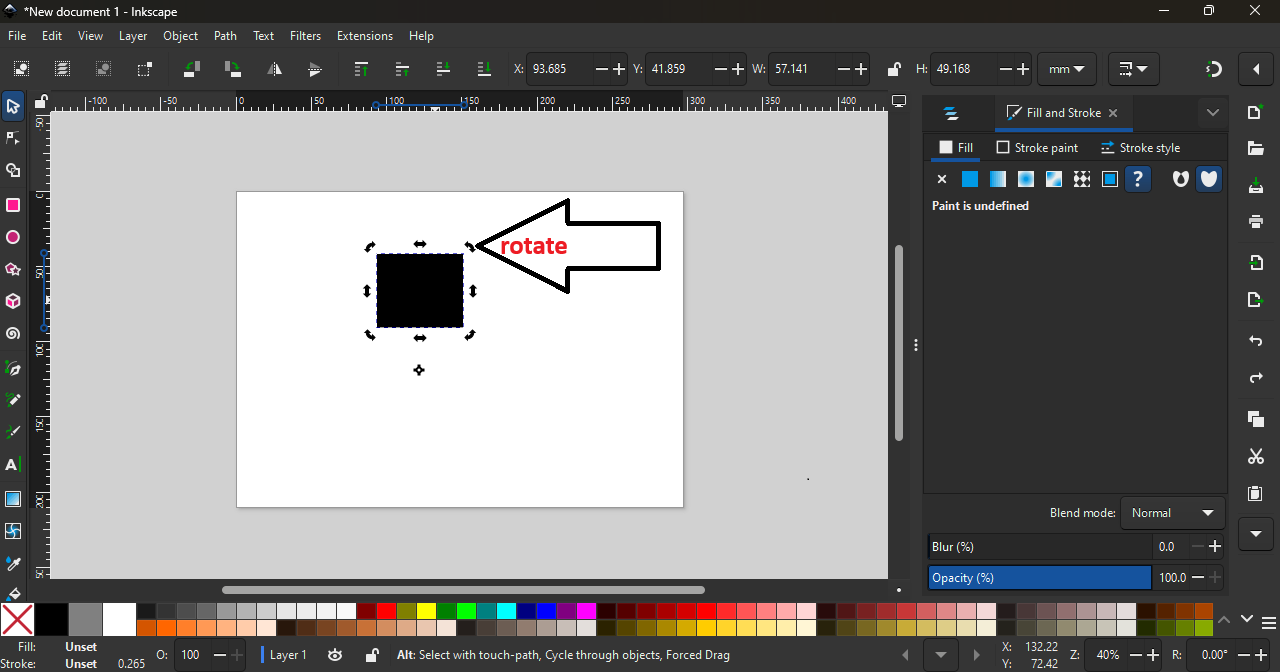Activate the Spiral tool
Screen dimensions: 1280x672
(x=13, y=335)
